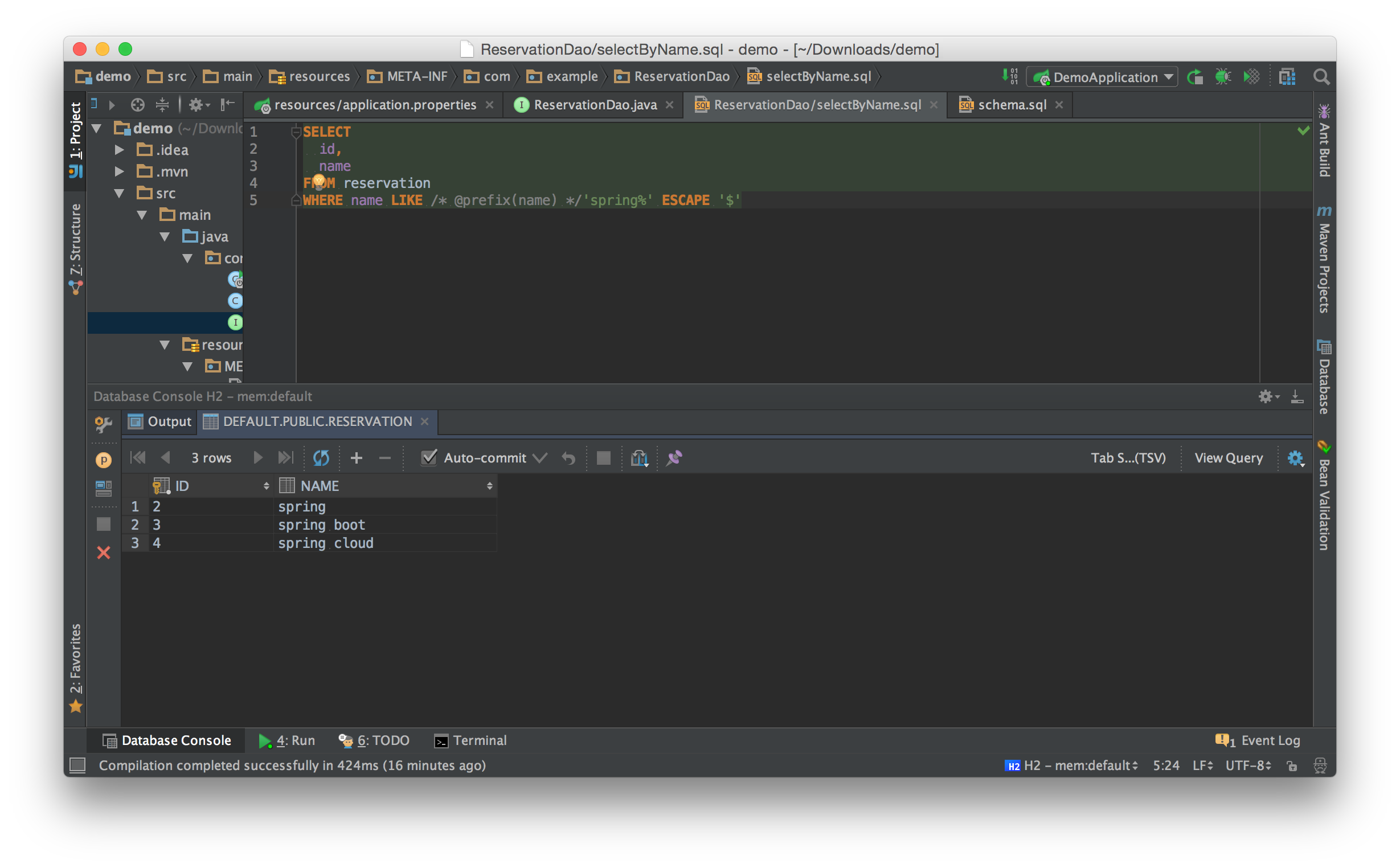Click the Debug DemoApplication bug icon
The height and width of the screenshot is (868, 1400).
tap(1223, 77)
